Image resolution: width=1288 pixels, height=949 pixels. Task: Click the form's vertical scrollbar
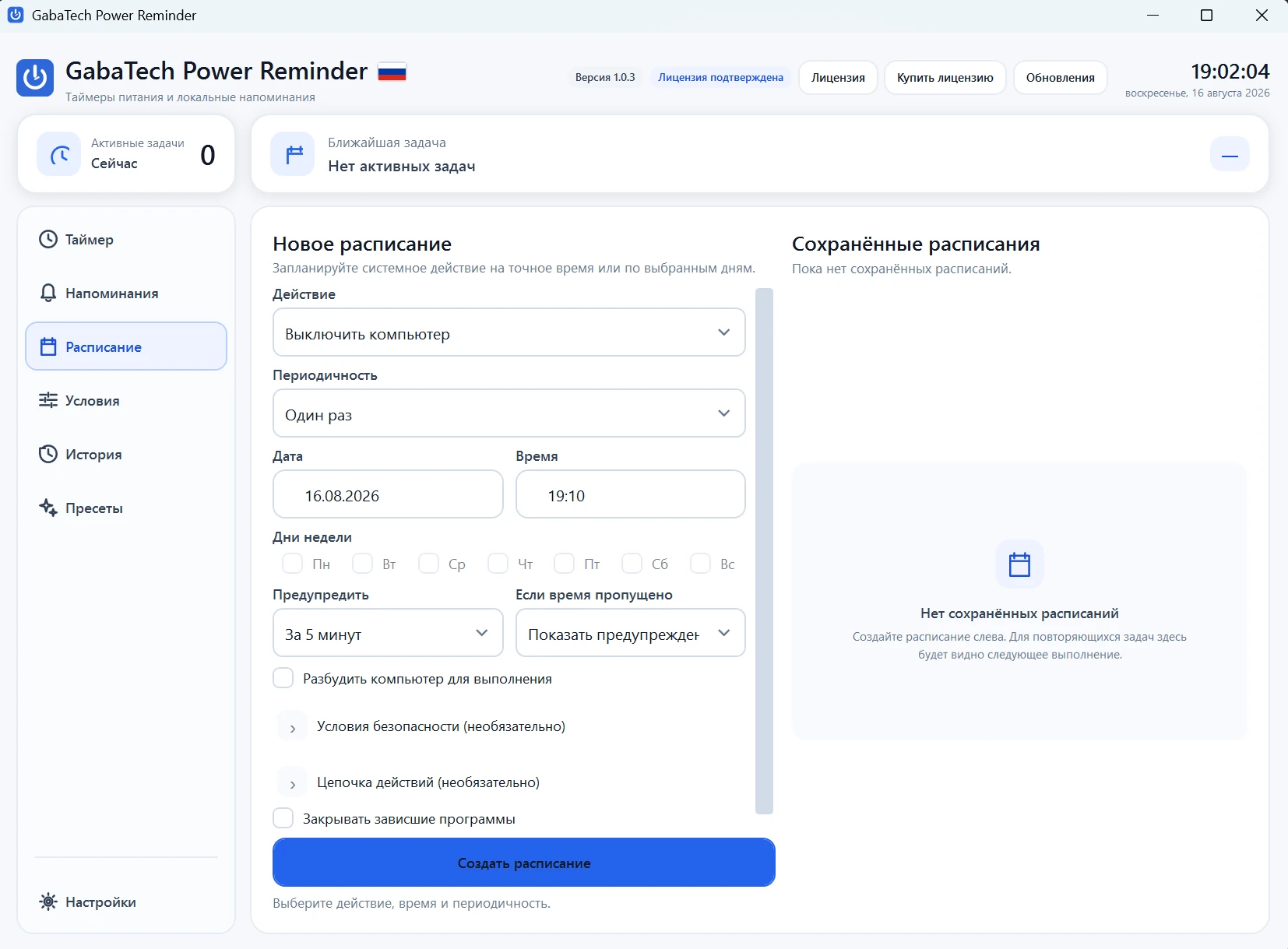[765, 551]
